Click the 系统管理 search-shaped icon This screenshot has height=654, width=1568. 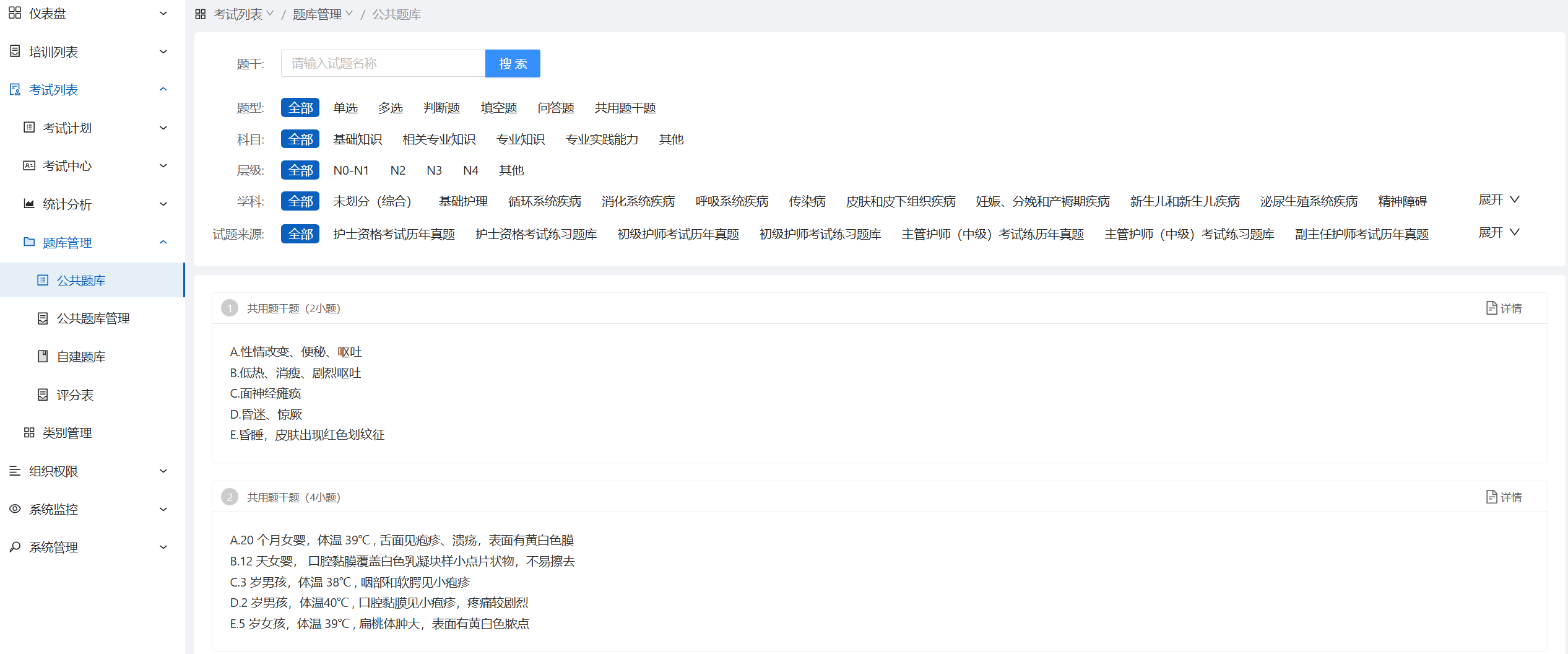pyautogui.click(x=15, y=547)
